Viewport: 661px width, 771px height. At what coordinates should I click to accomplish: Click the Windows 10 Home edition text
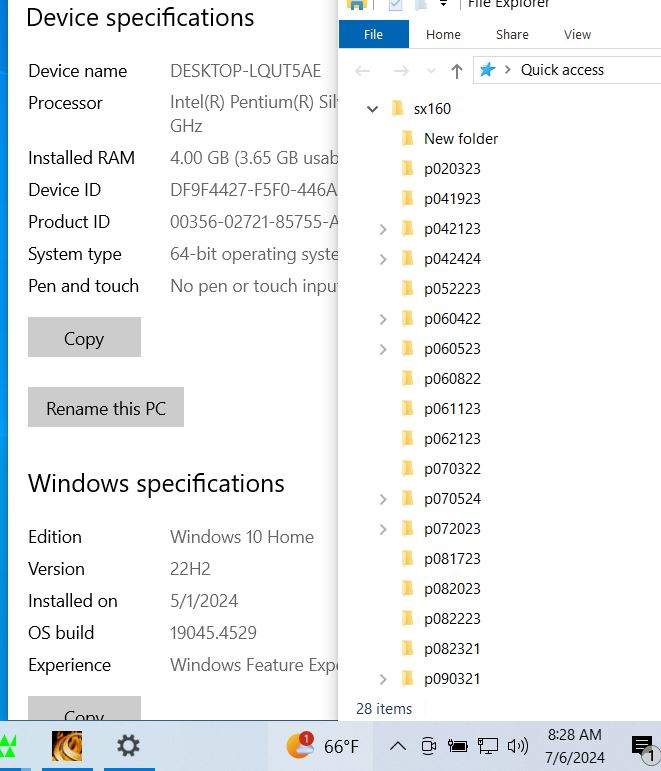click(241, 537)
